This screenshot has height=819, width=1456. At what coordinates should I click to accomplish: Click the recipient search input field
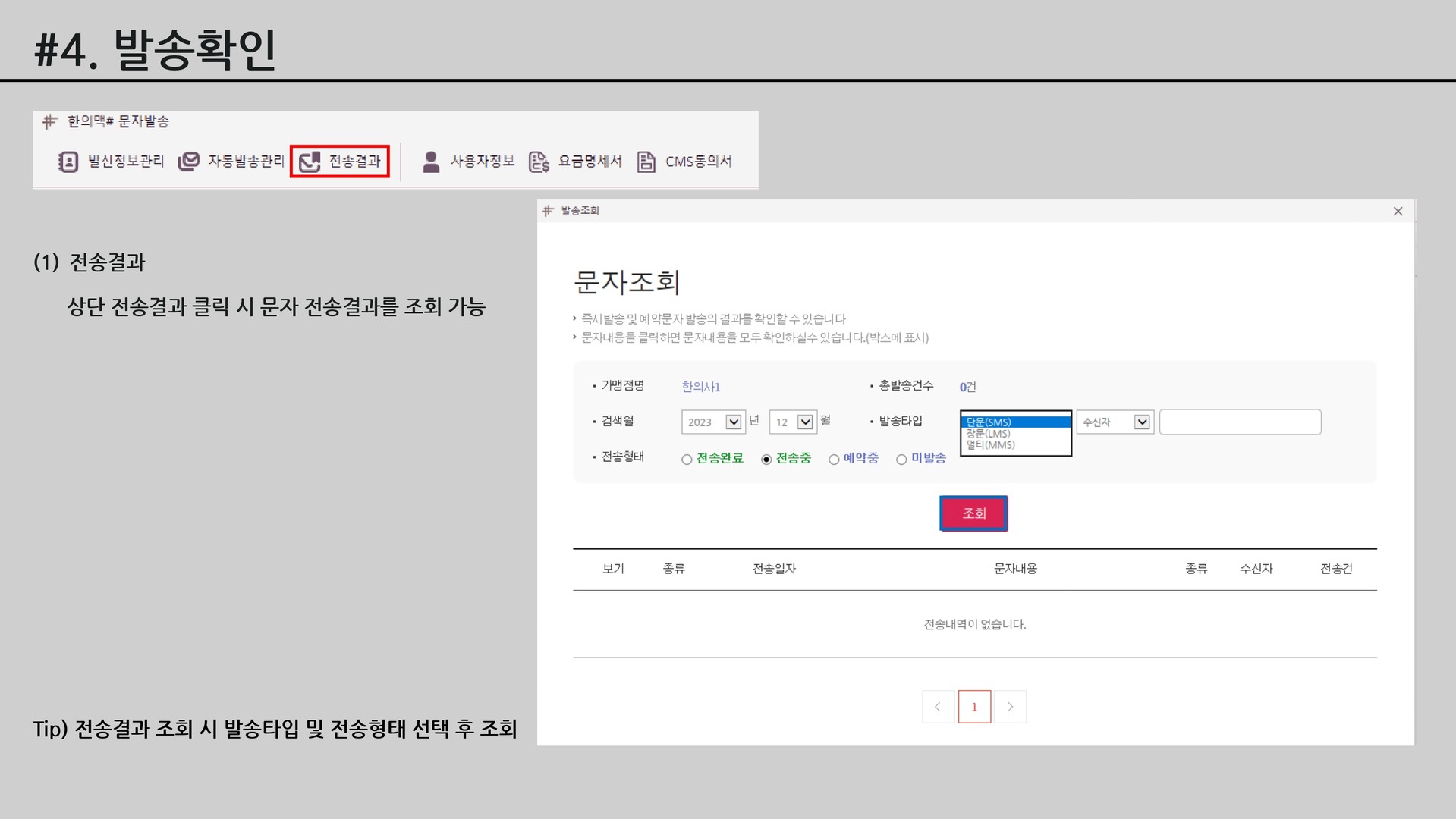pyautogui.click(x=1241, y=422)
